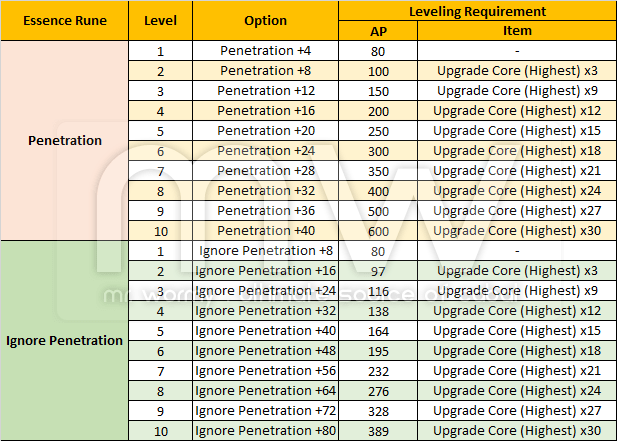Select the "Ignore Penetration +32" cell
The height and width of the screenshot is (441, 617).
265,310
